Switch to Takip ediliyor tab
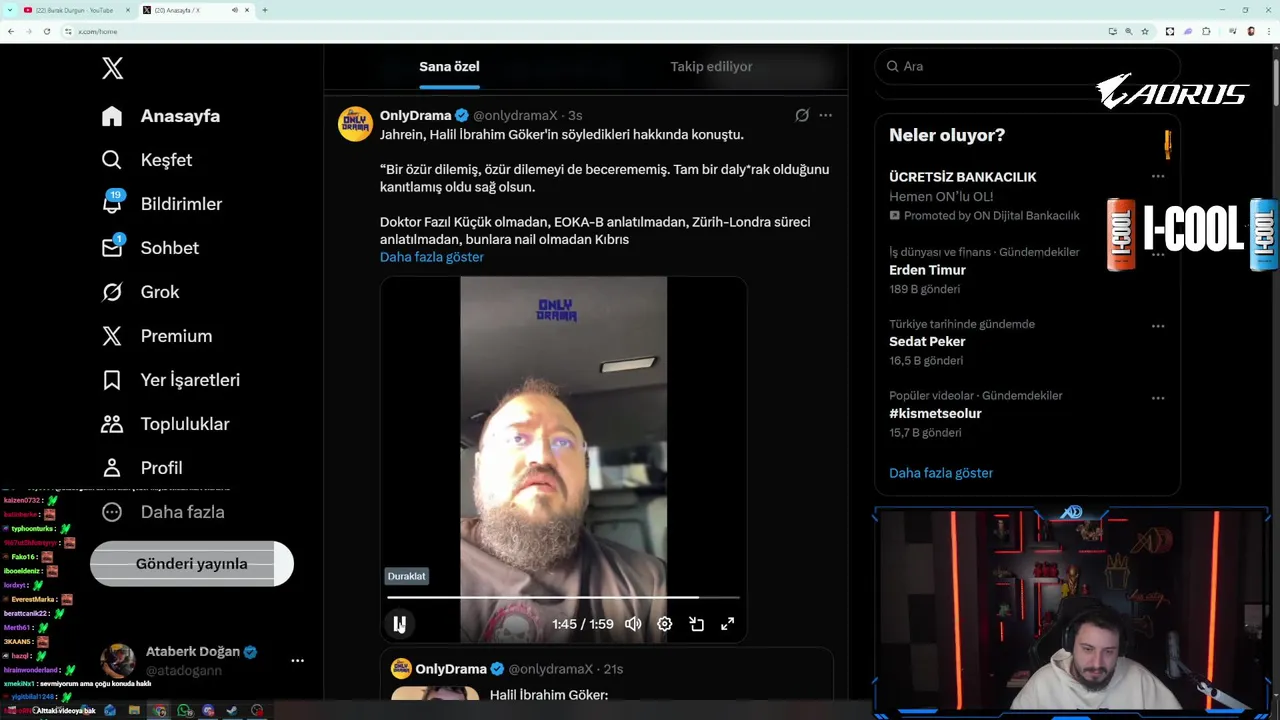The height and width of the screenshot is (720, 1280). click(x=711, y=66)
